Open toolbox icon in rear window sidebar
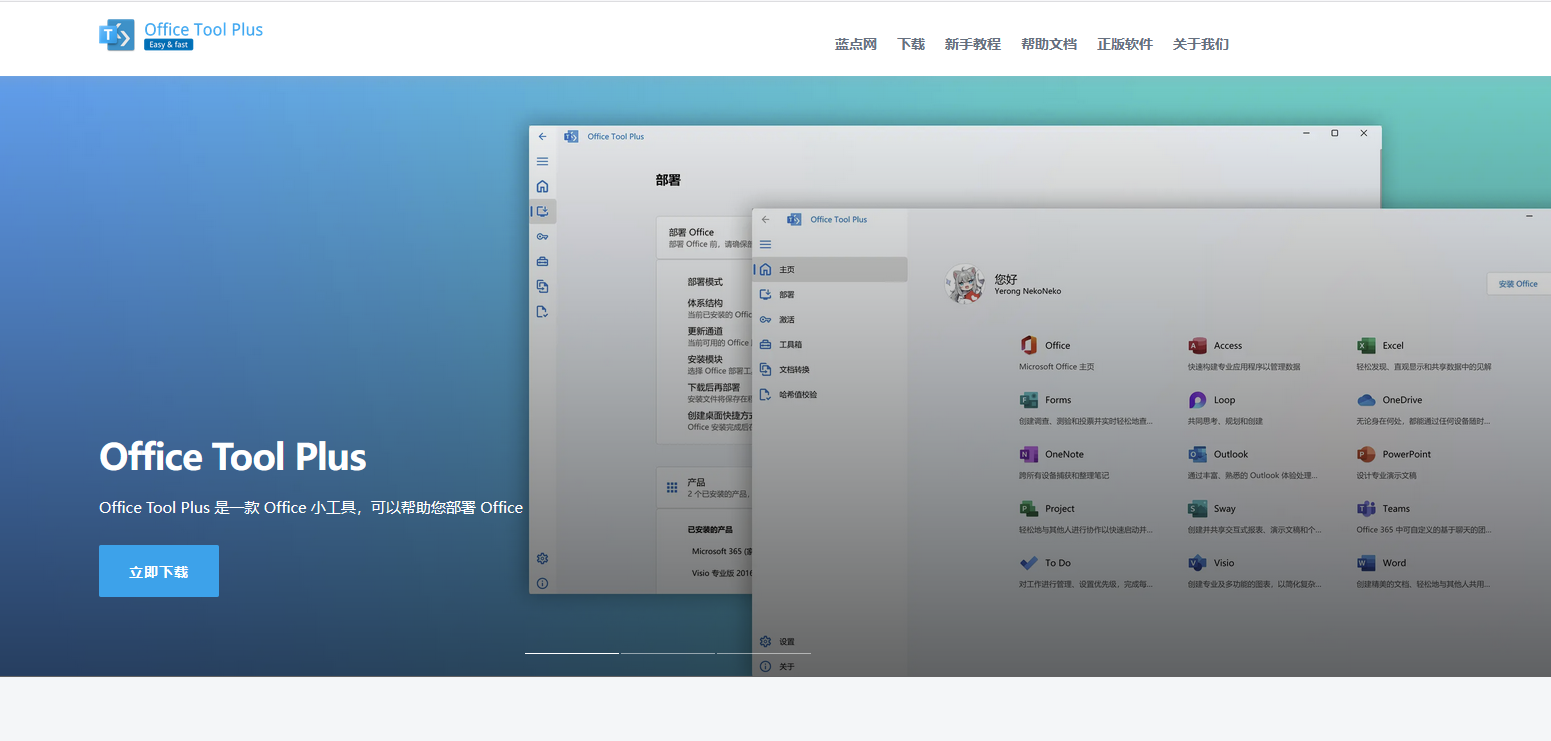This screenshot has width=1551, height=741. coord(542,262)
